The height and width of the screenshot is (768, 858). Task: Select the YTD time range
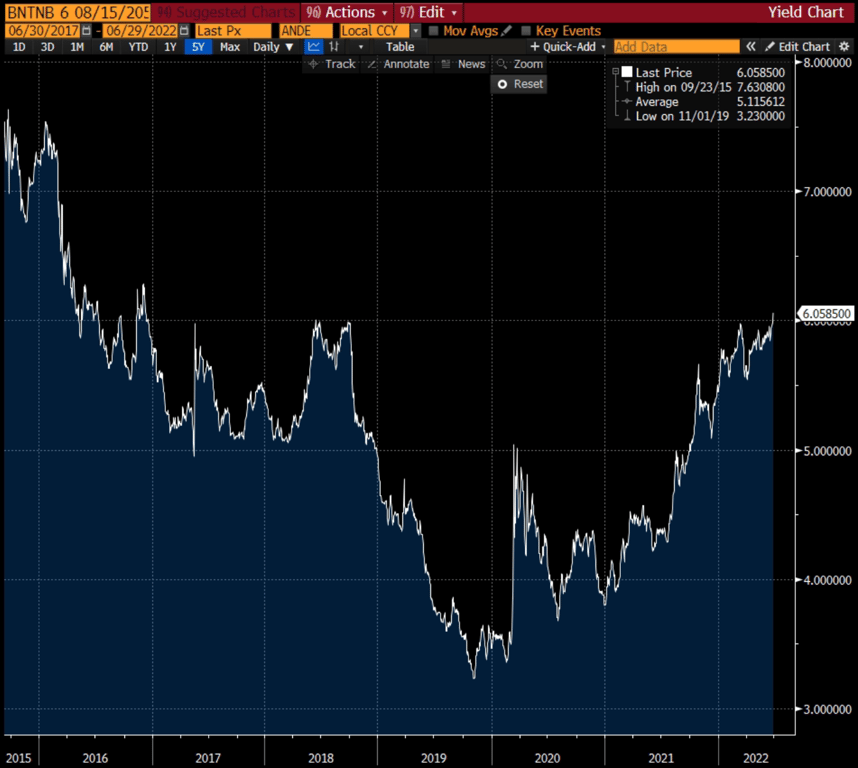click(138, 47)
